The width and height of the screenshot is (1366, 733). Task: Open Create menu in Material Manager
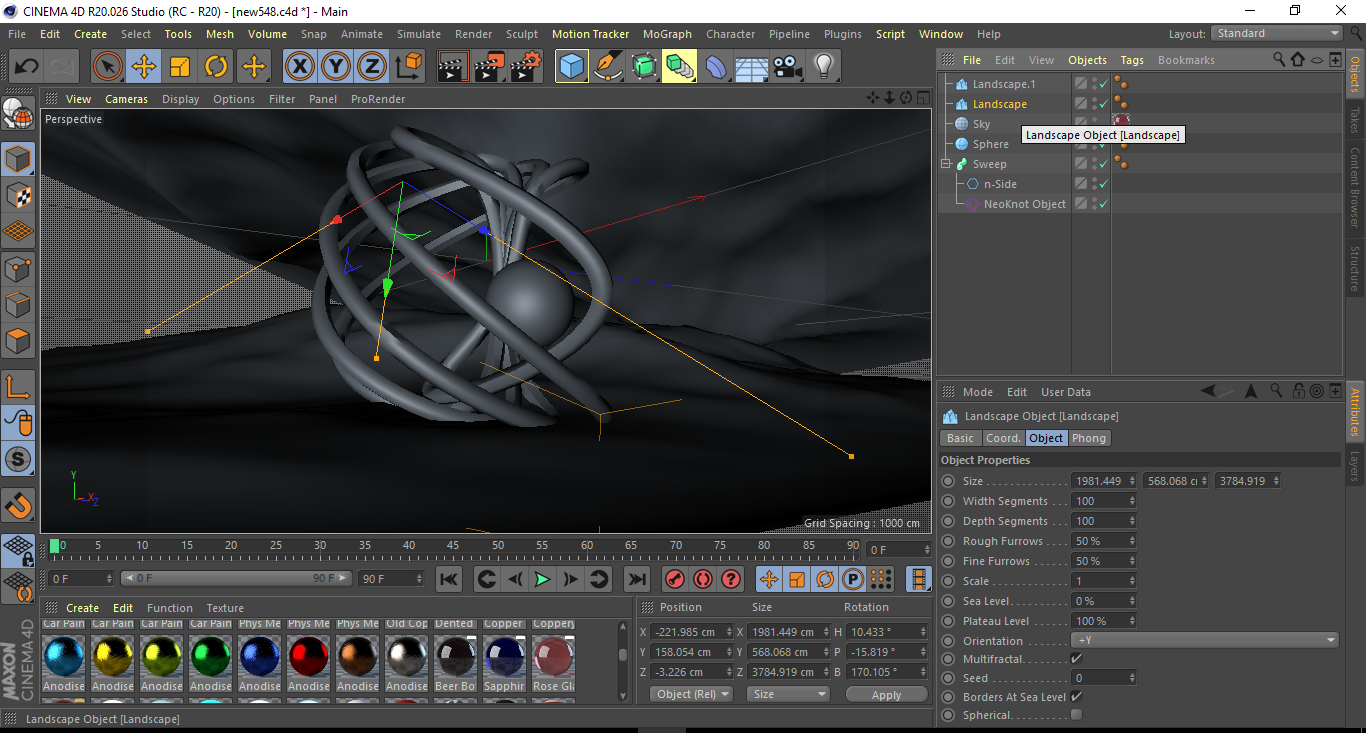click(82, 608)
